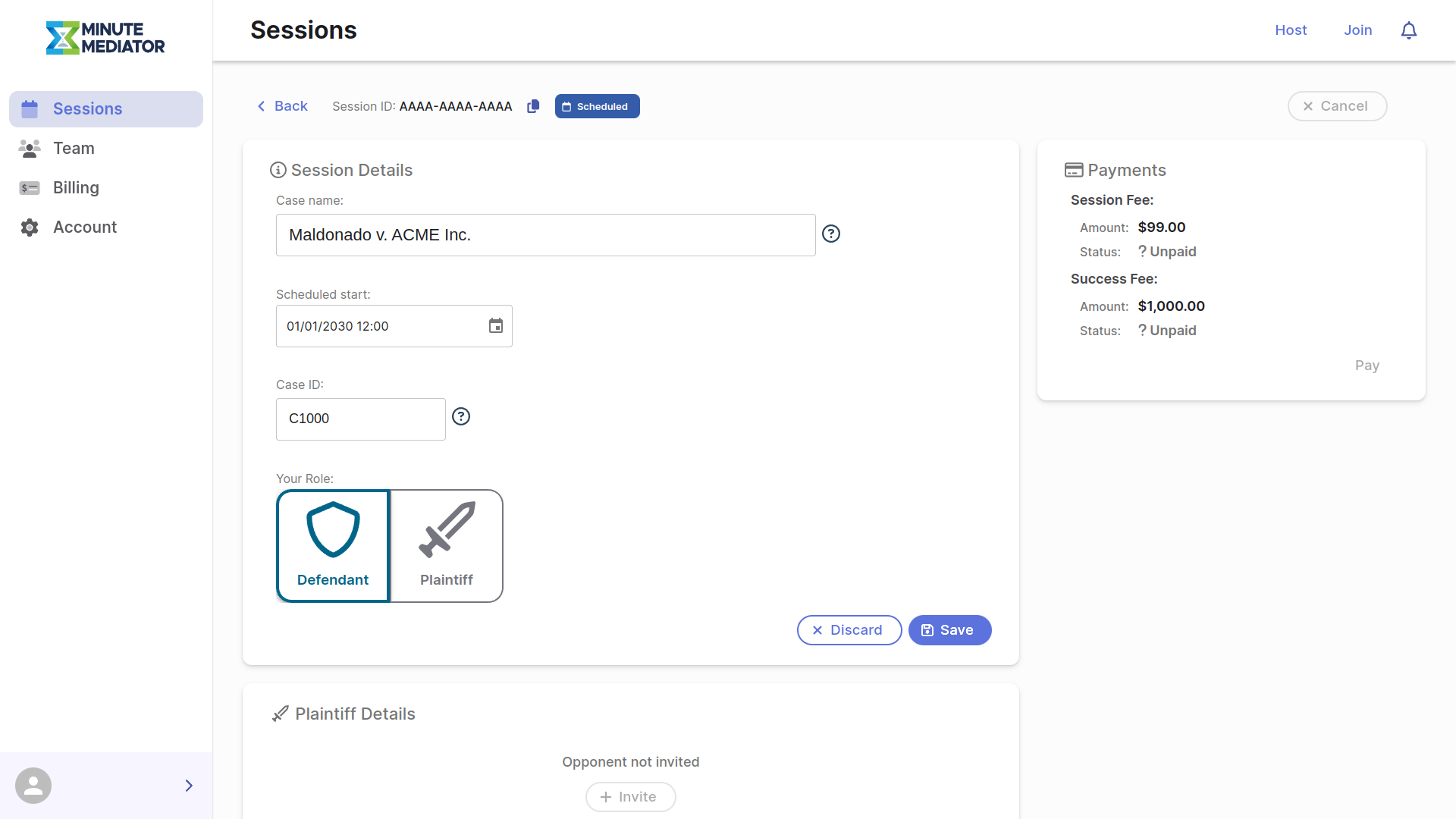Image resolution: width=1456 pixels, height=819 pixels.
Task: Toggle the Scheduled status badge
Action: [x=597, y=106]
